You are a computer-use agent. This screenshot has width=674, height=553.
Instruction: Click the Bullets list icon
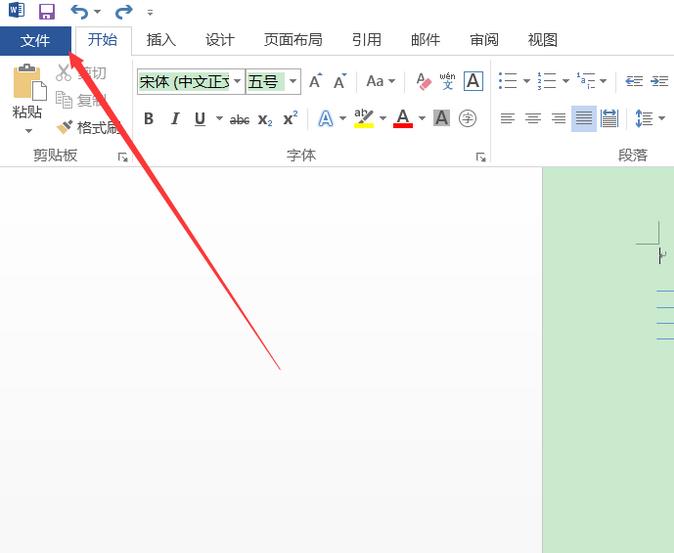click(508, 81)
